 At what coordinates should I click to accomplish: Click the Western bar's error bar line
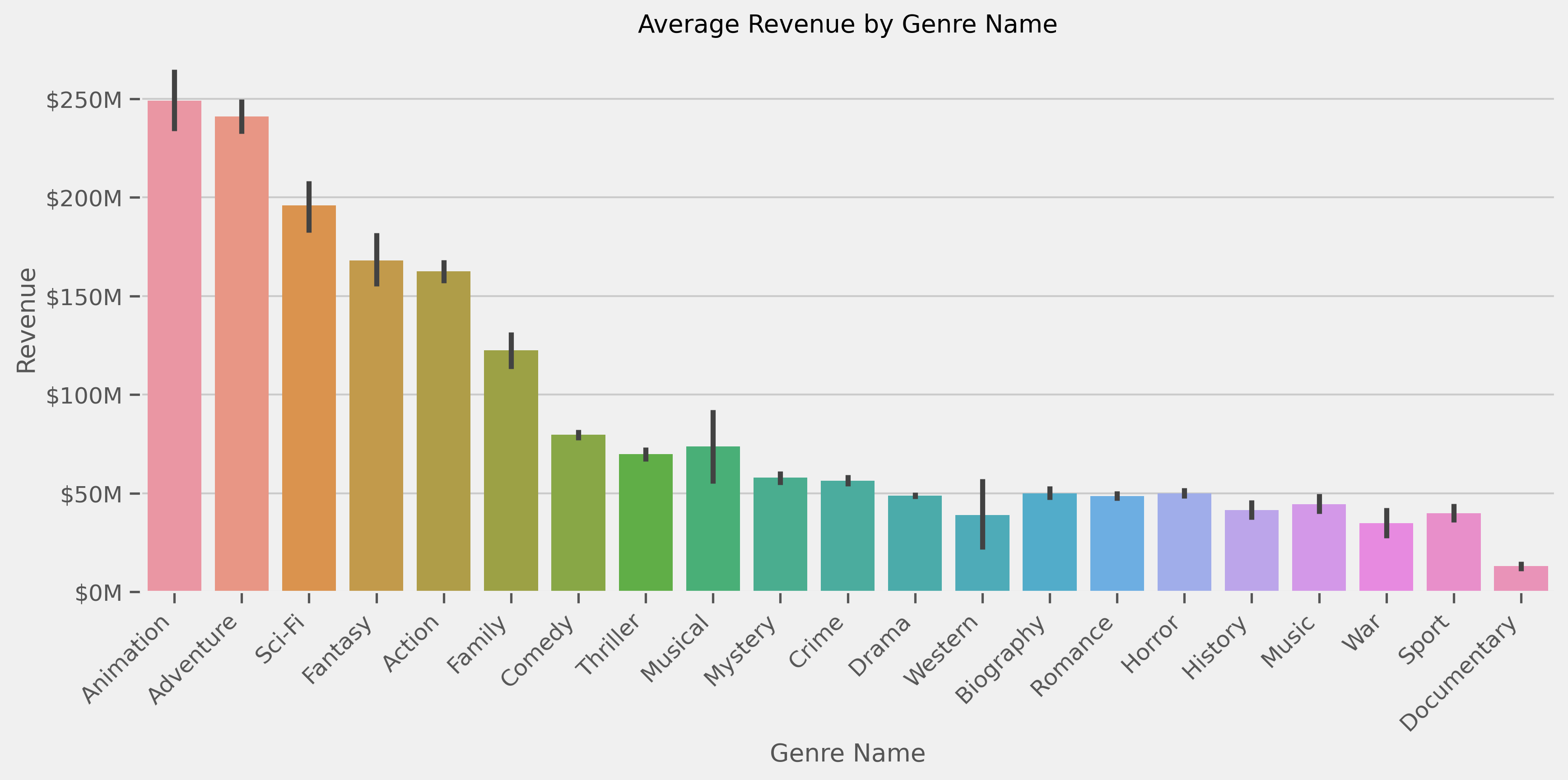(982, 515)
